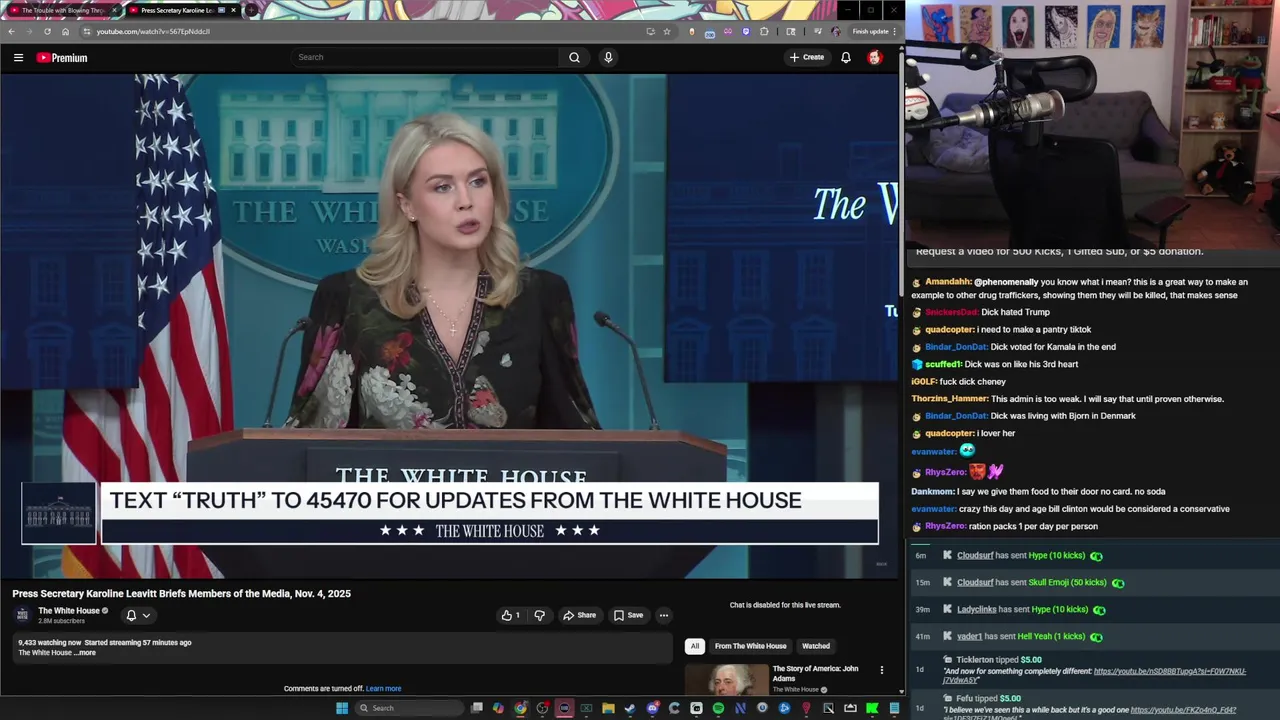Click Ladyclinks username in kicks feed

[x=977, y=609]
